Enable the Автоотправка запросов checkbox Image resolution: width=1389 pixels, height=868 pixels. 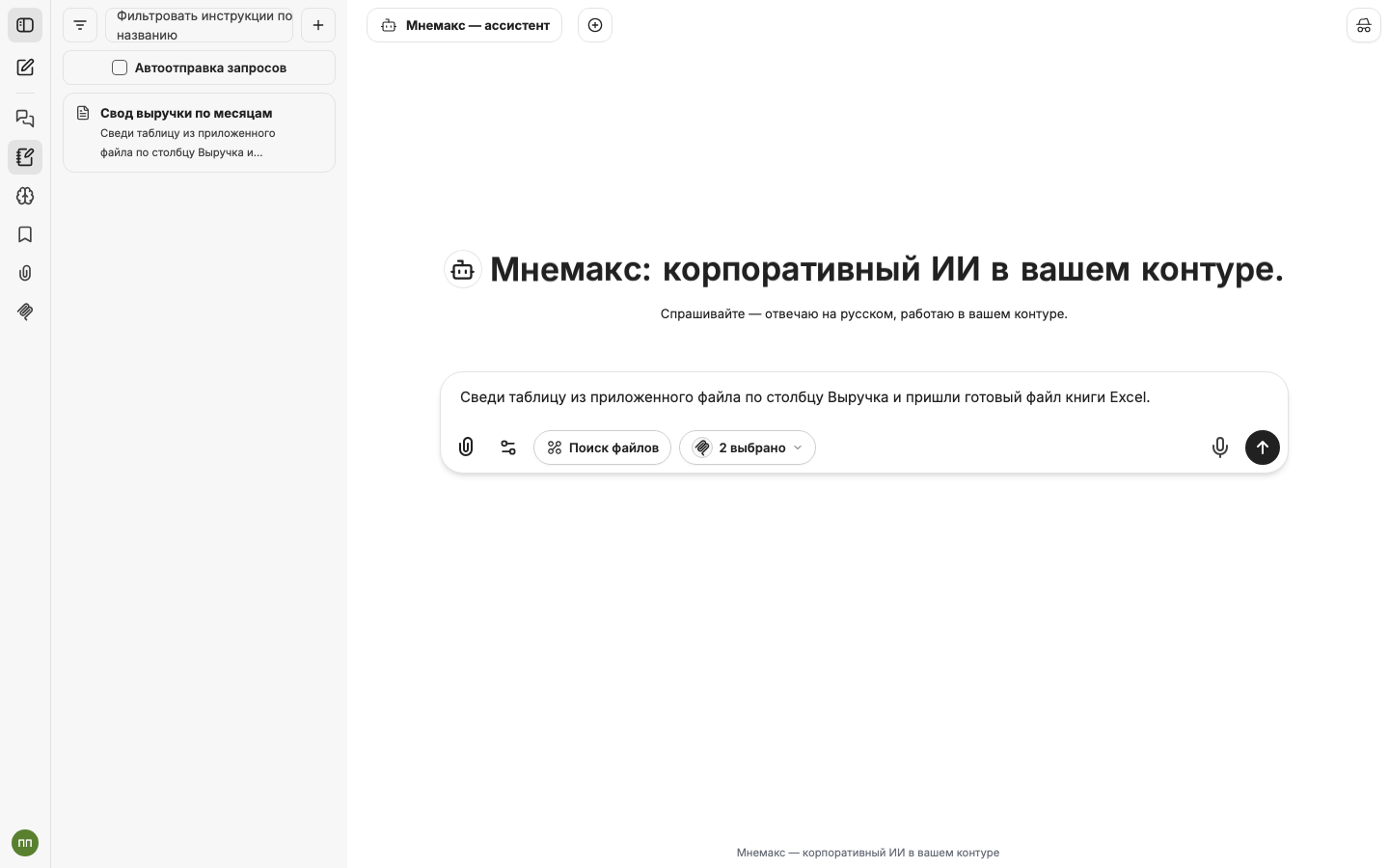(120, 68)
